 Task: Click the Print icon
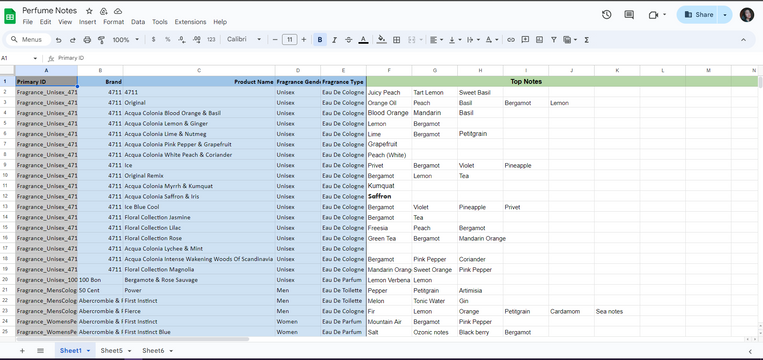87,40
